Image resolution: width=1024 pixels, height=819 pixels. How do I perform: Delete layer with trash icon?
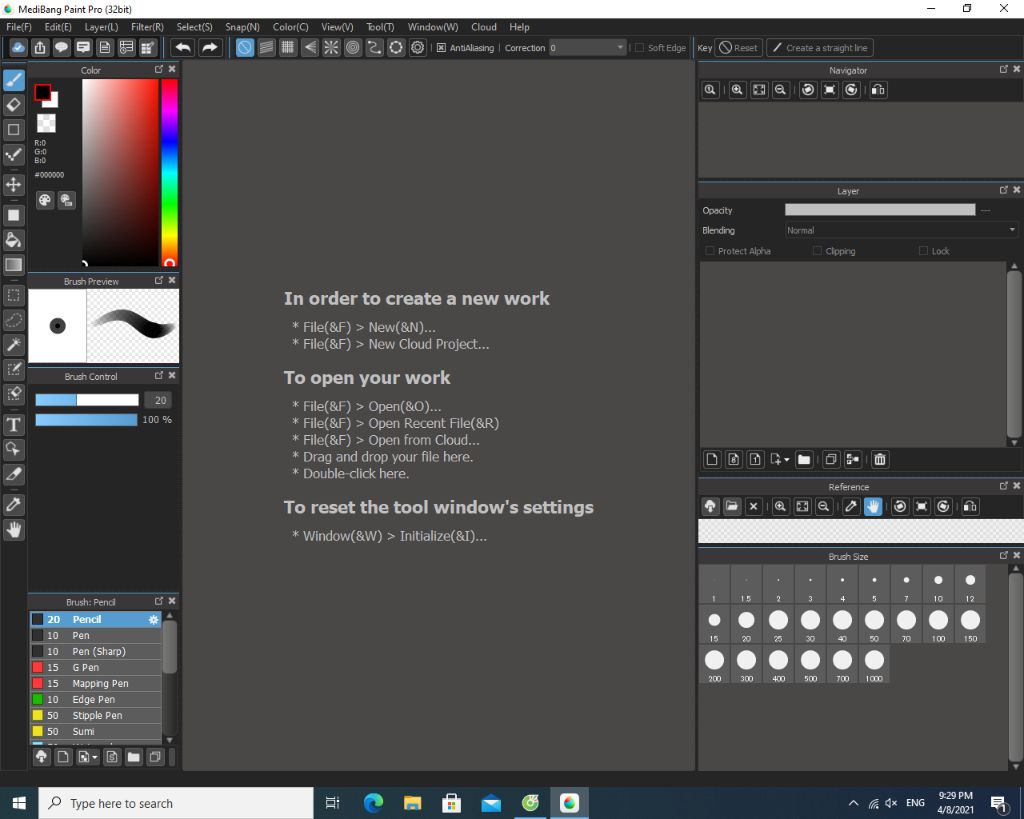[x=880, y=460]
